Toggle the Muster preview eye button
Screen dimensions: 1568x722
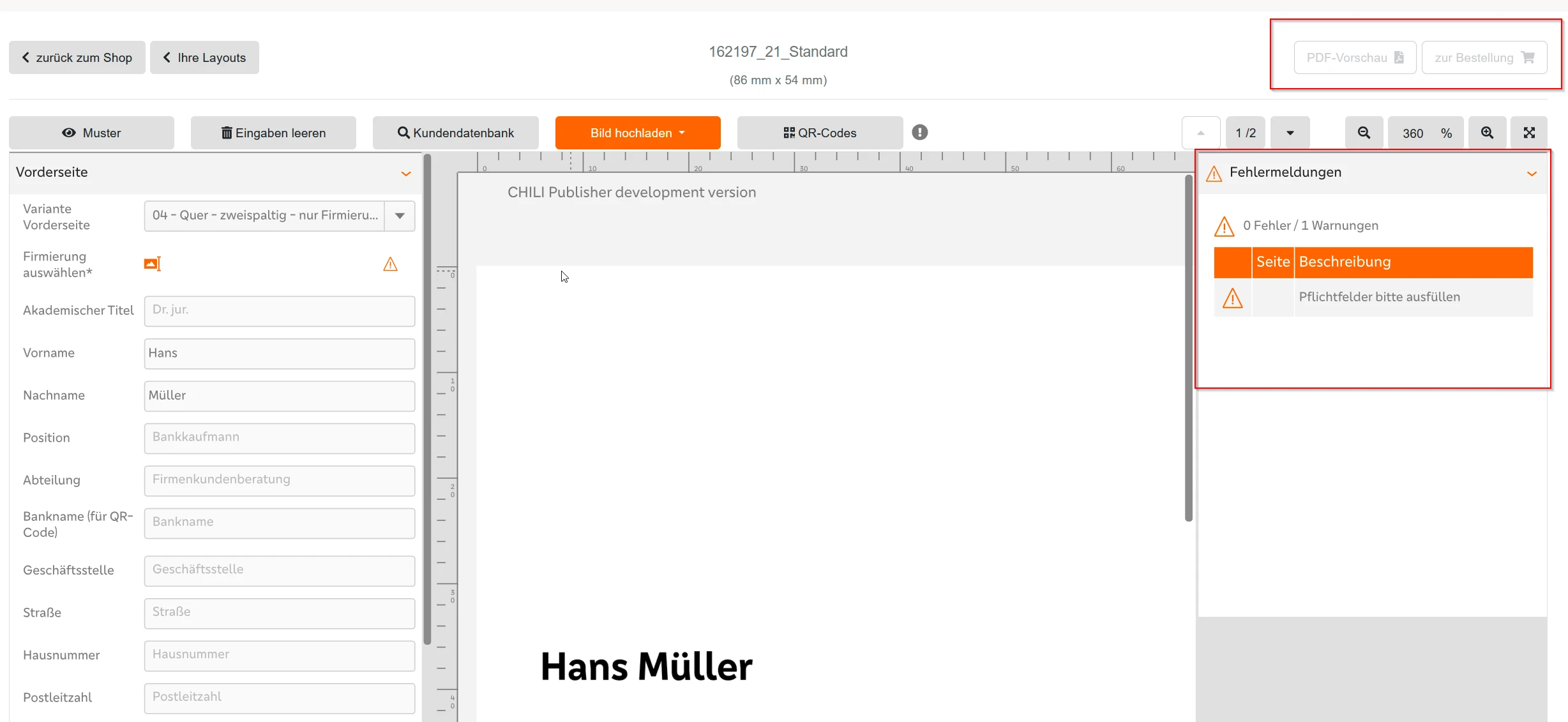(91, 133)
